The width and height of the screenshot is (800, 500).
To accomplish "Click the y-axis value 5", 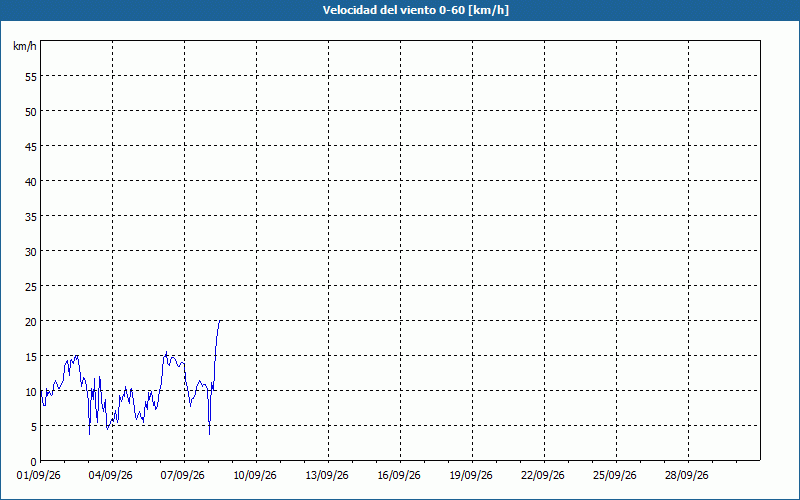I will click(34, 427).
